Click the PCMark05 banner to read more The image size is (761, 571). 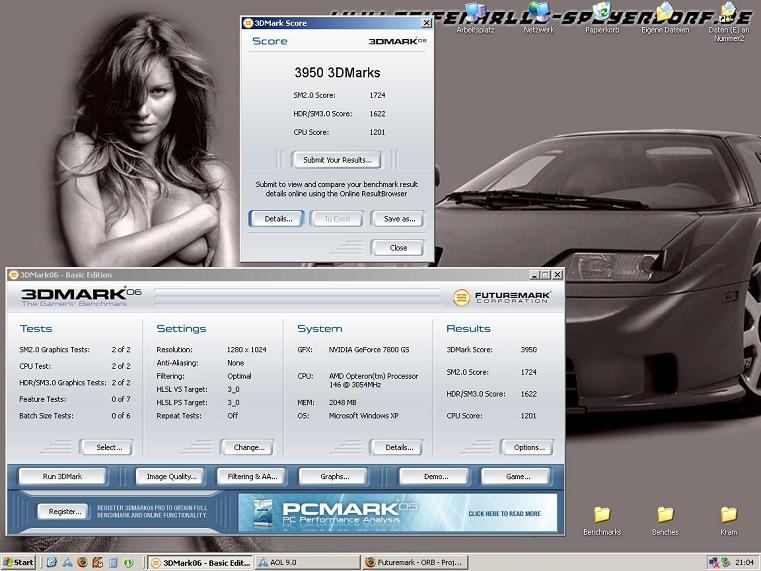pos(398,513)
